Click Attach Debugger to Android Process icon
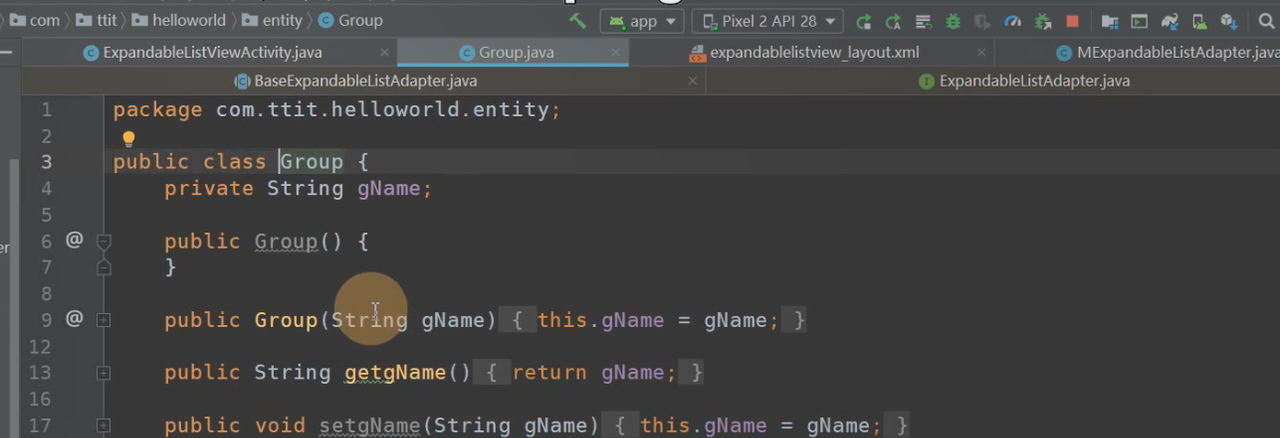The width and height of the screenshot is (1280, 438). pyautogui.click(x=1043, y=21)
